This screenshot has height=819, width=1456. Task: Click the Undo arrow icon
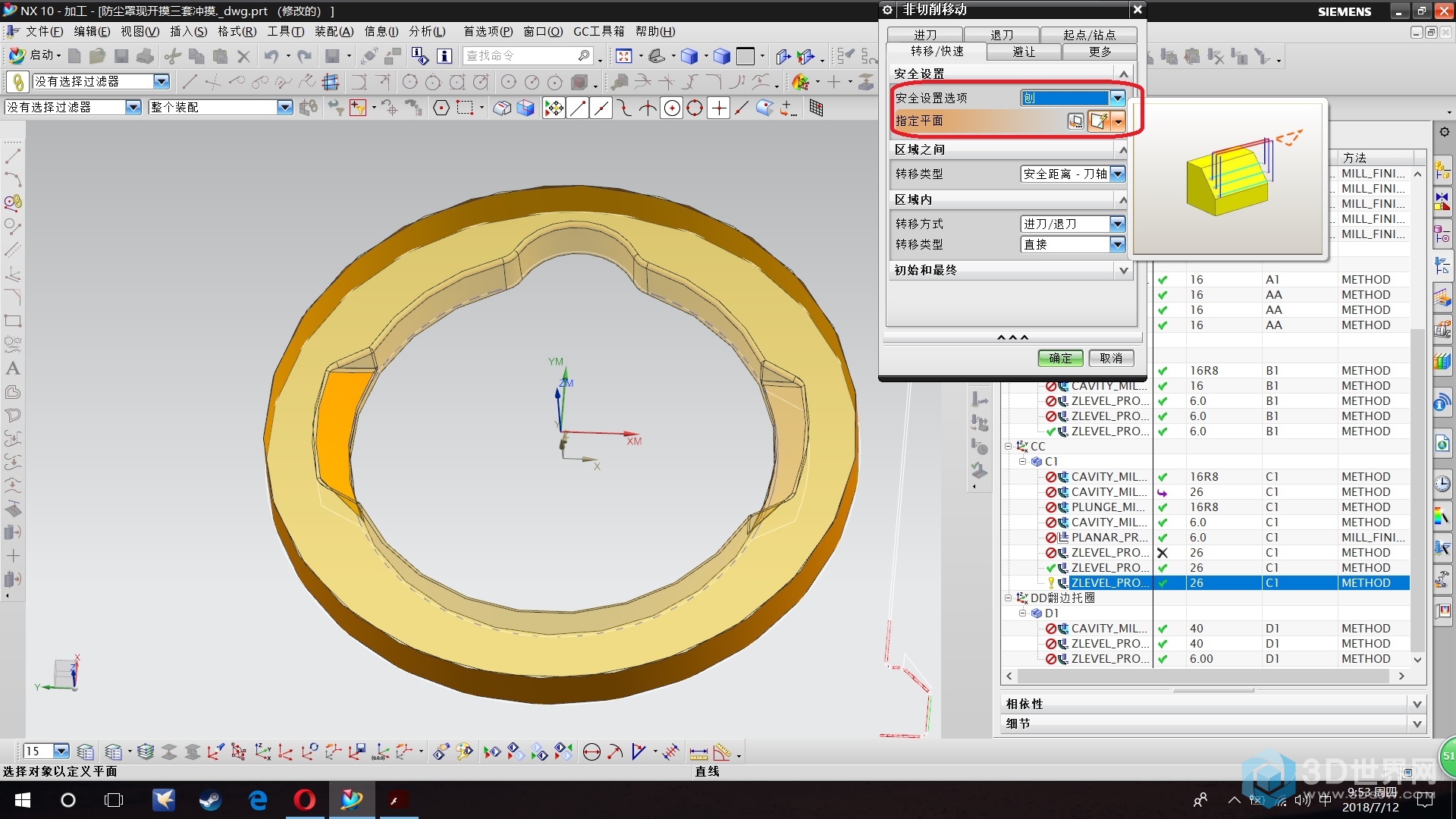click(271, 56)
